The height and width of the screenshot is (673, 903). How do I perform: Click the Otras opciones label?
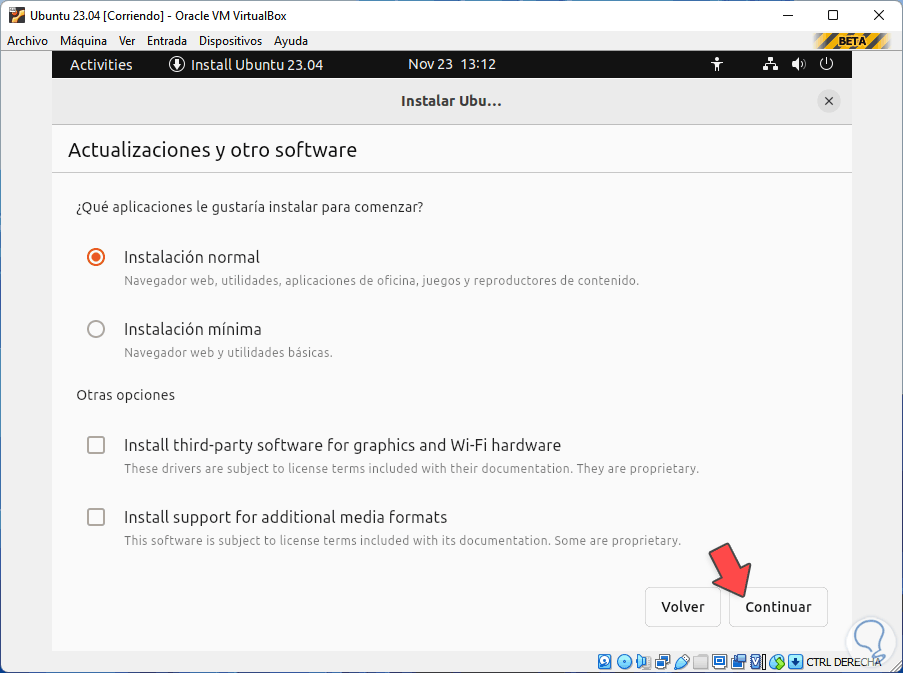click(x=126, y=395)
